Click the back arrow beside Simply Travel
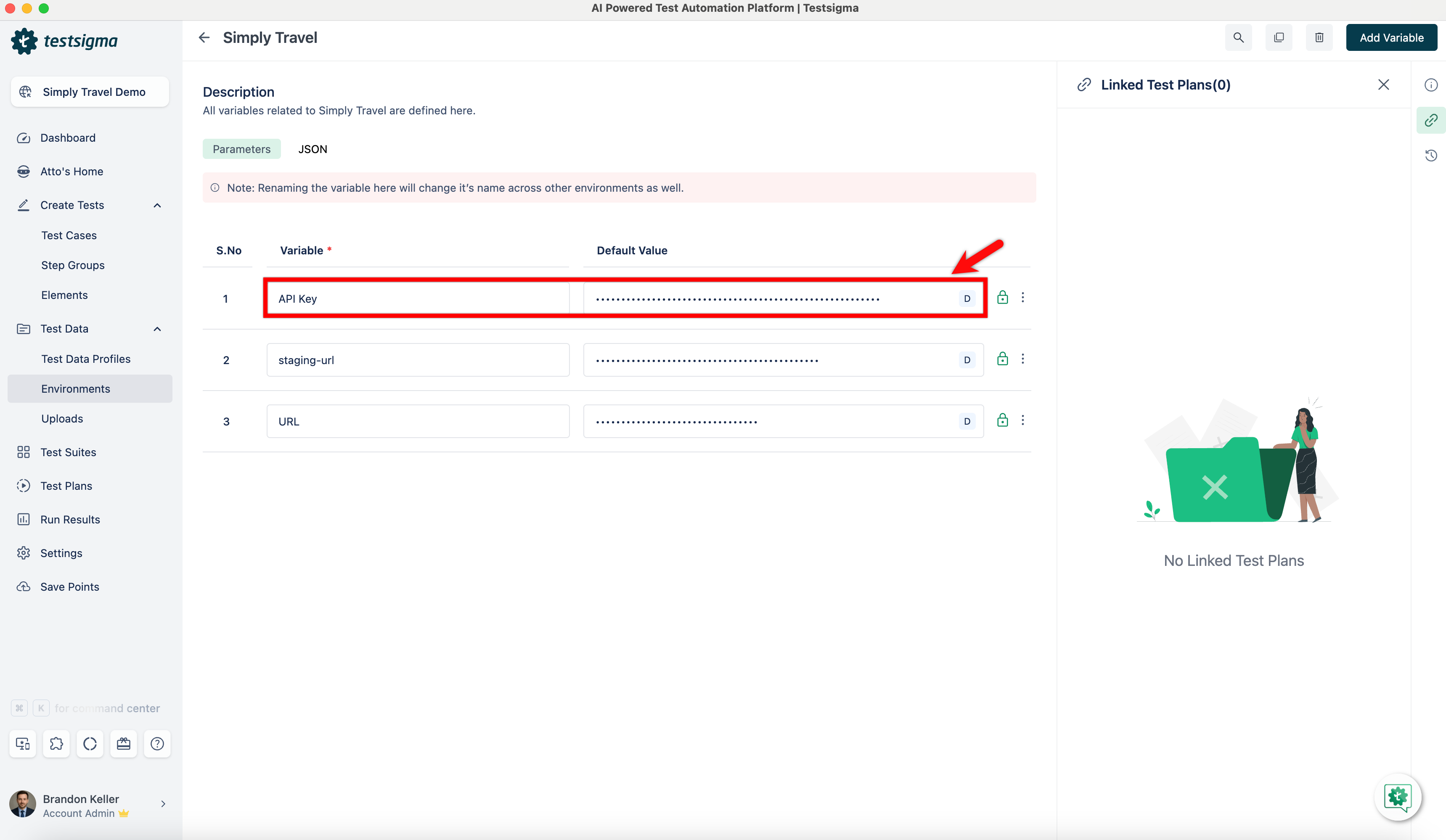 [204, 37]
